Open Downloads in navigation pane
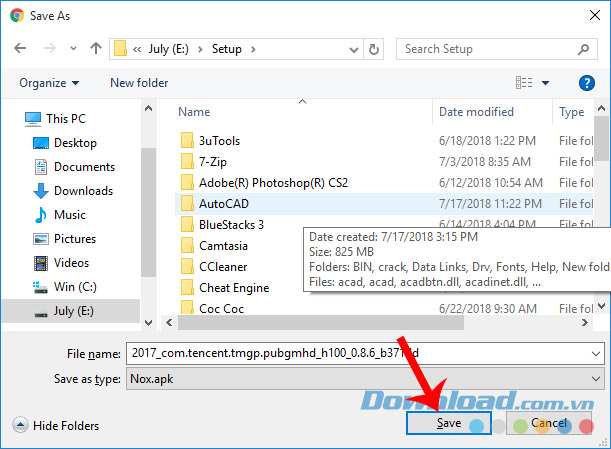The width and height of the screenshot is (611, 449). click(73, 191)
